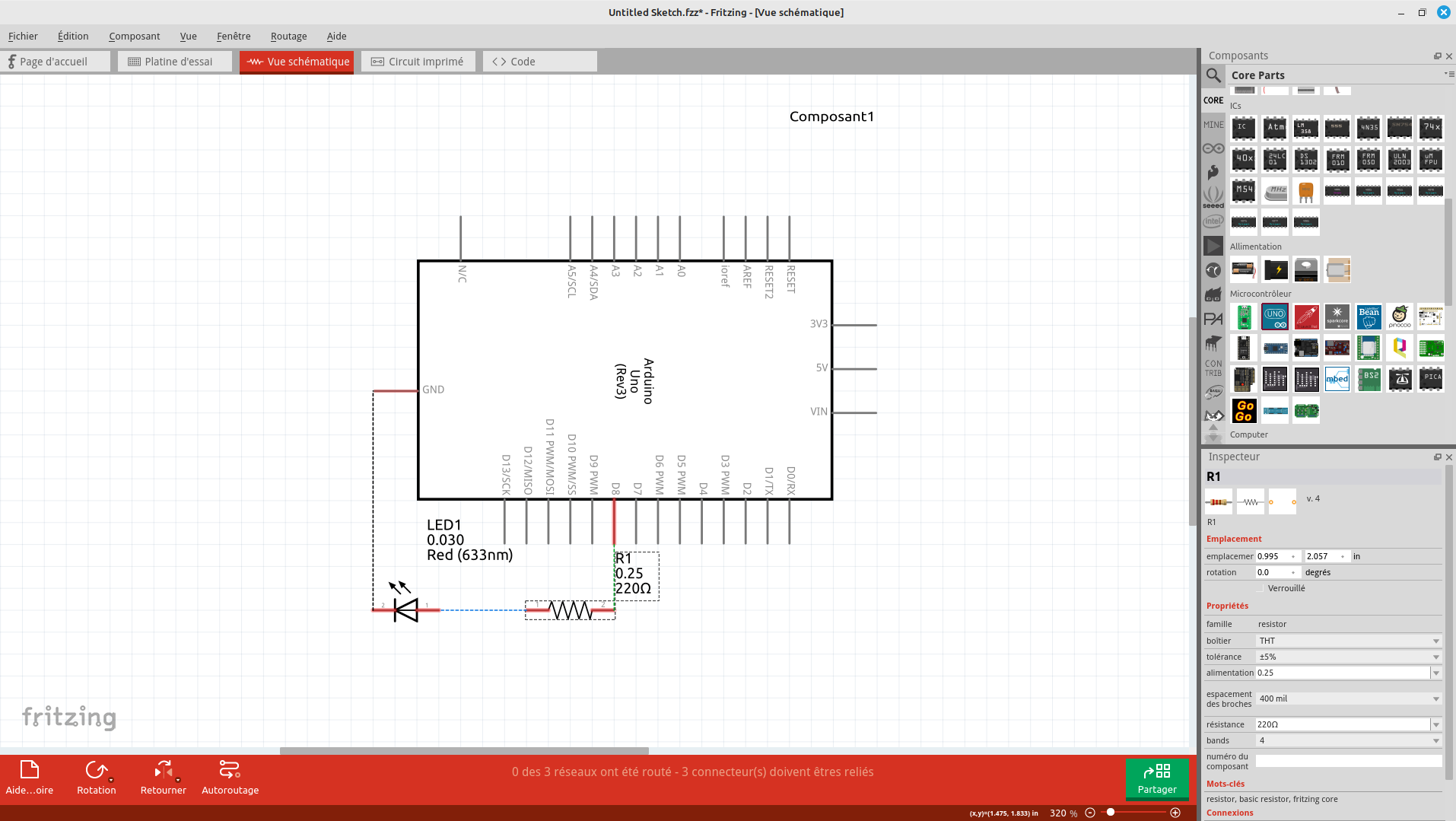Open the parts search magnifier
The height and width of the screenshot is (821, 1456).
(1213, 75)
